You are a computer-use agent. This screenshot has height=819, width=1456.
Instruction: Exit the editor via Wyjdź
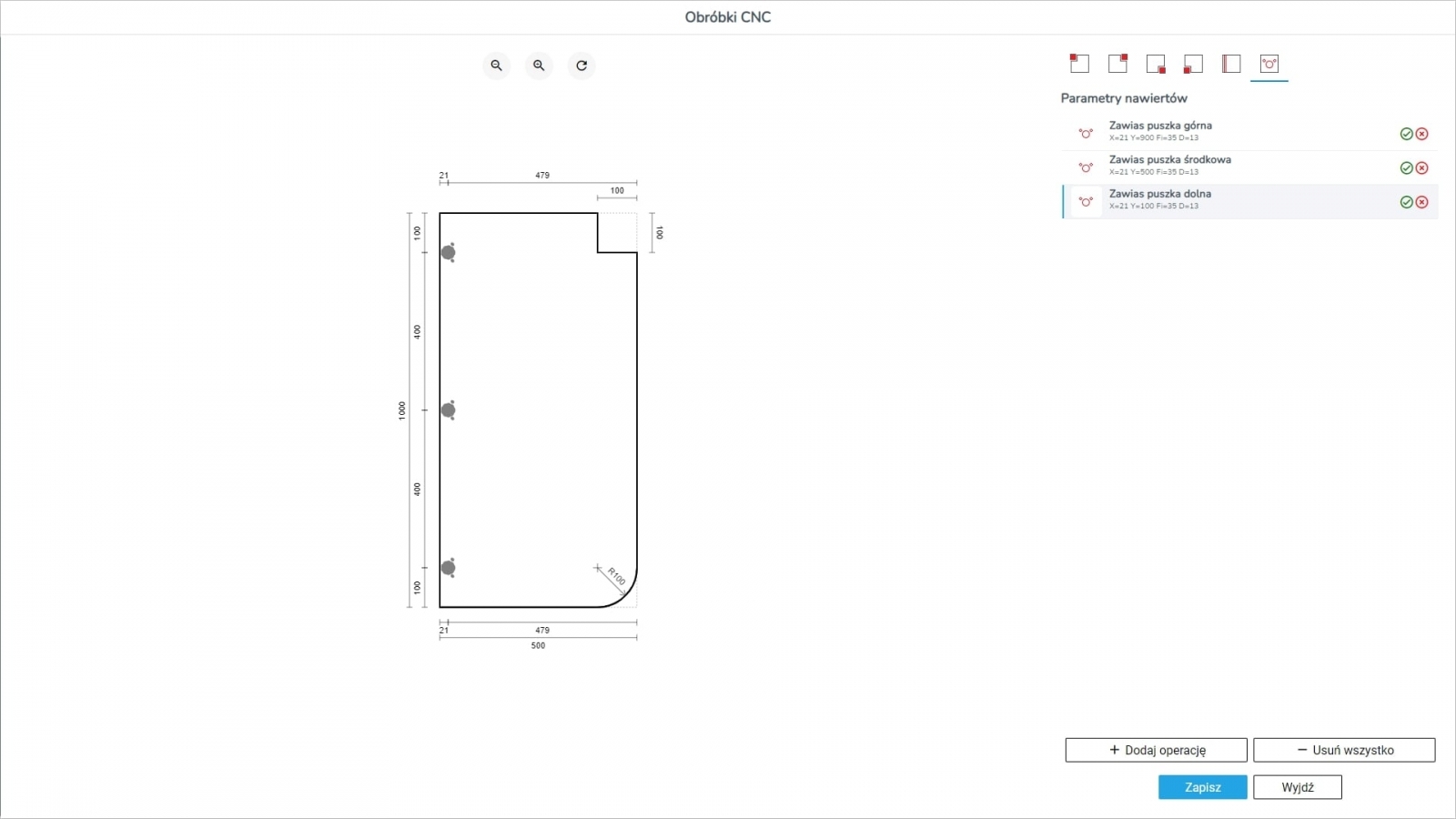pyautogui.click(x=1297, y=787)
